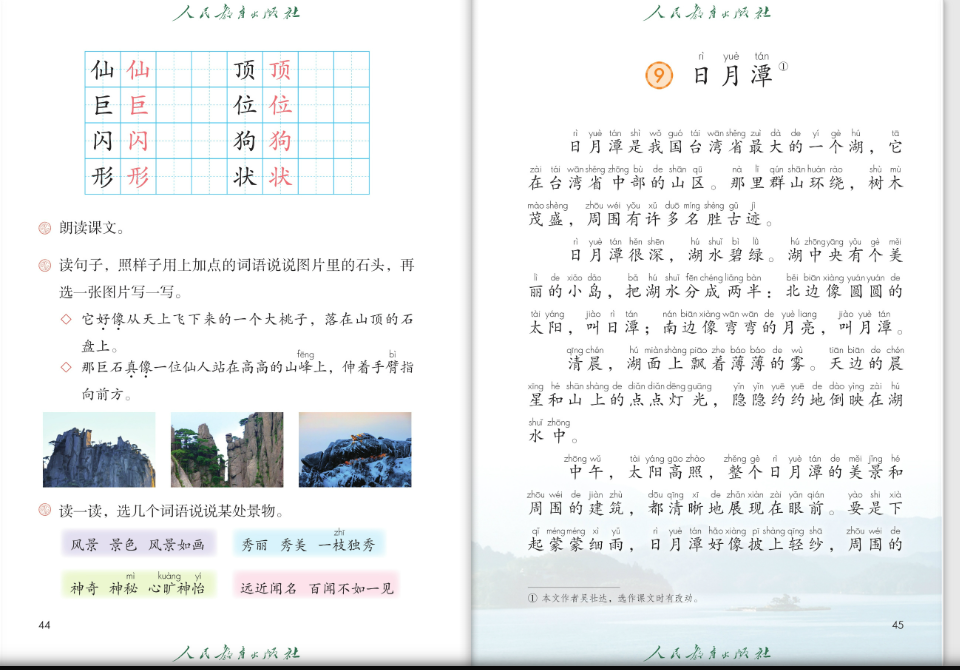
Task: Click the phrase 远近闻名 in the pink box
Action: coord(269,589)
